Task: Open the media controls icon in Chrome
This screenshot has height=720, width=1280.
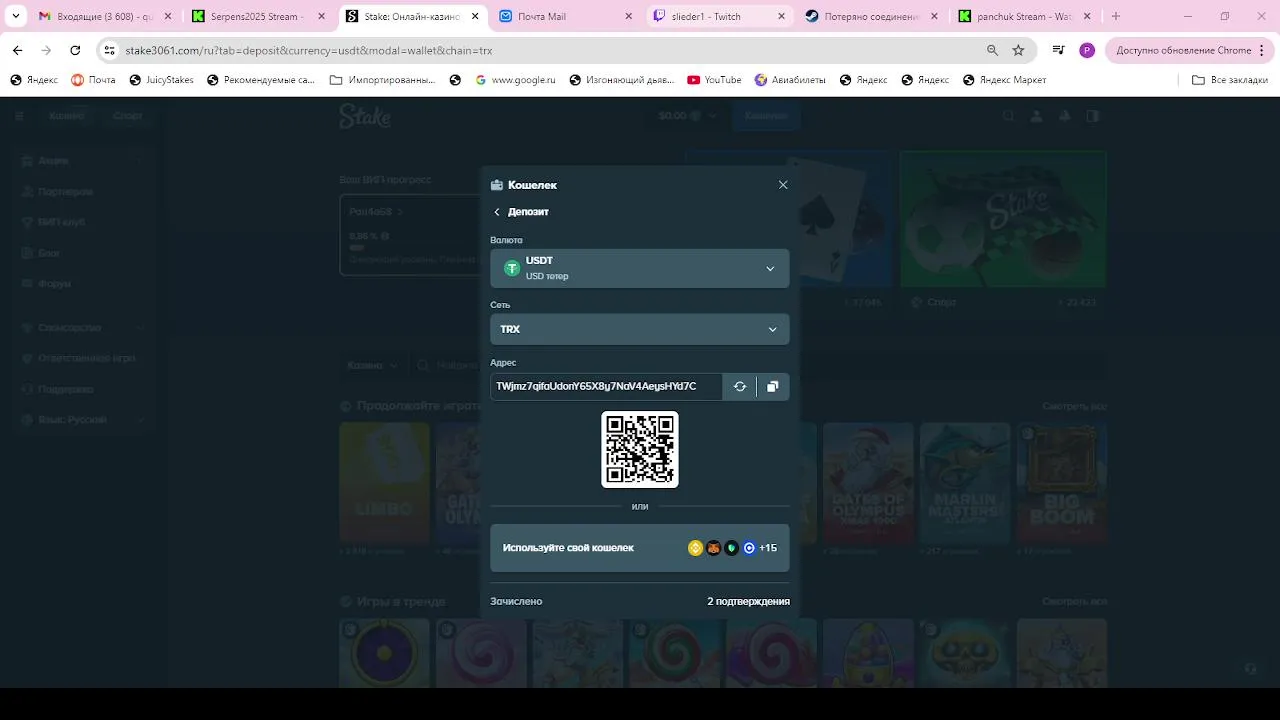Action: (1058, 50)
